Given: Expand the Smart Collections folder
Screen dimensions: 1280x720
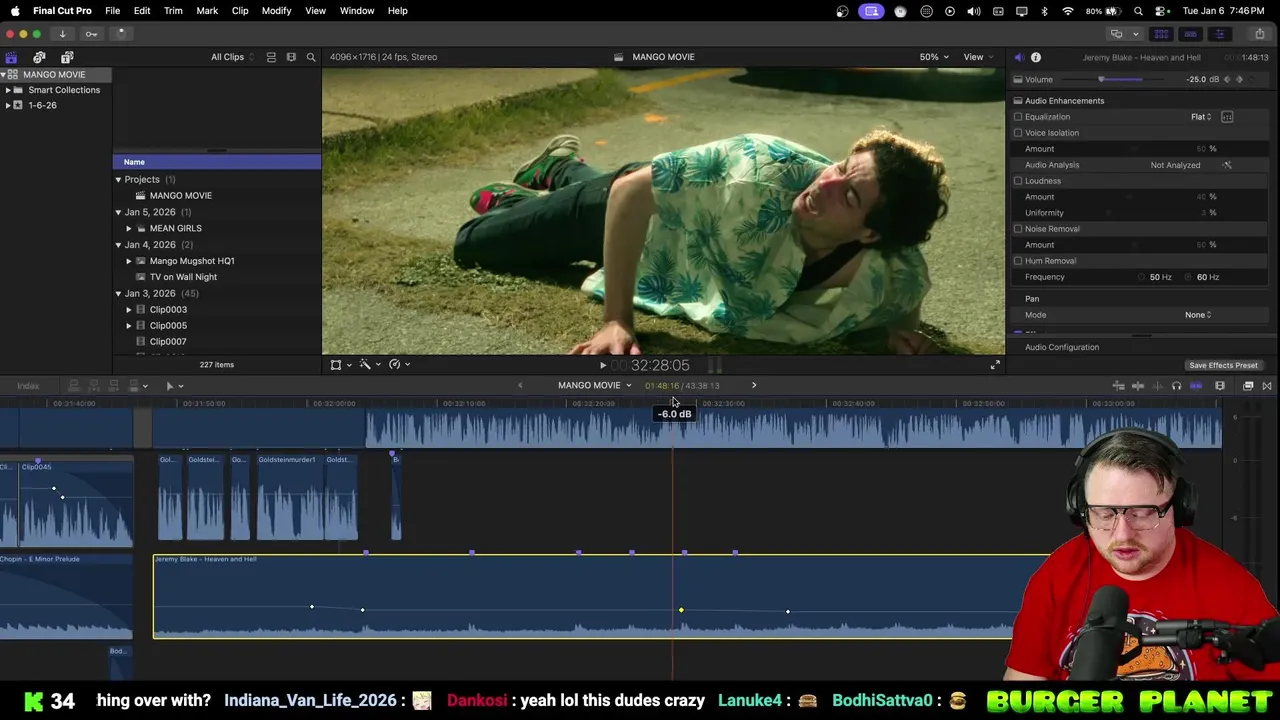Looking at the screenshot, I should [8, 90].
